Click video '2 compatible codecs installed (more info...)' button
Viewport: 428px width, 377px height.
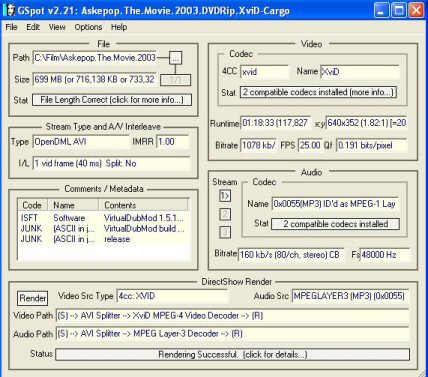[318, 92]
